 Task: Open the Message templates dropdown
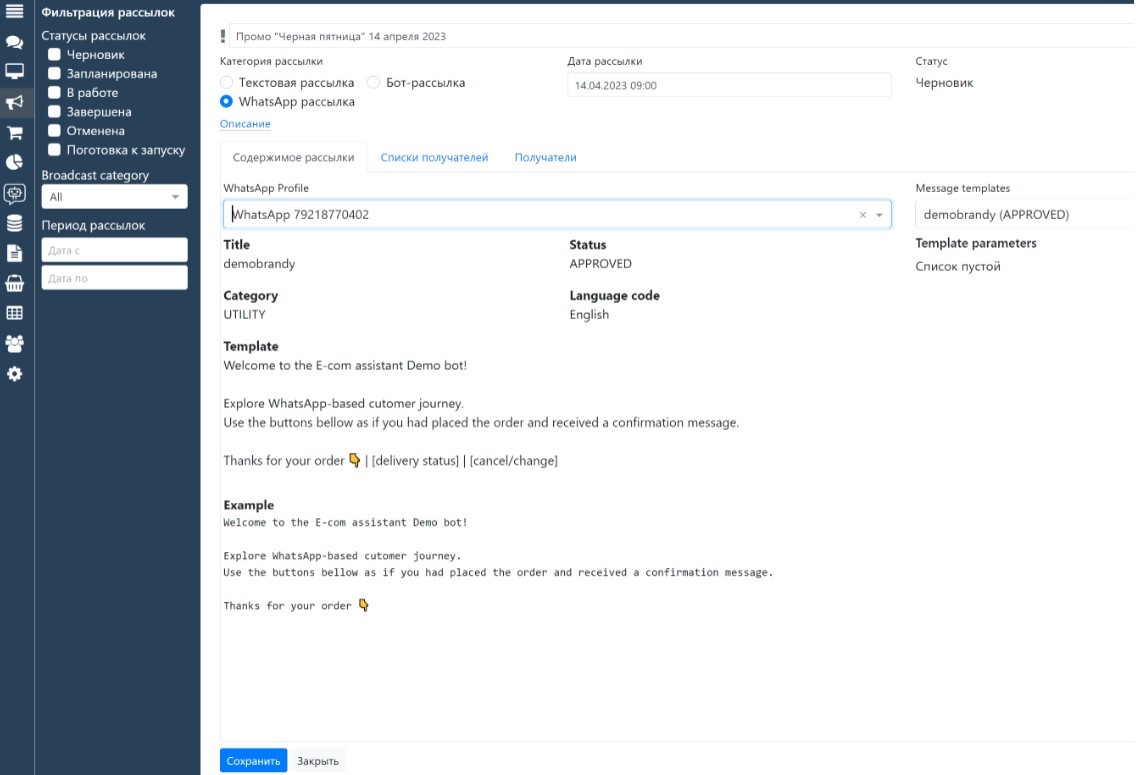tap(1025, 215)
